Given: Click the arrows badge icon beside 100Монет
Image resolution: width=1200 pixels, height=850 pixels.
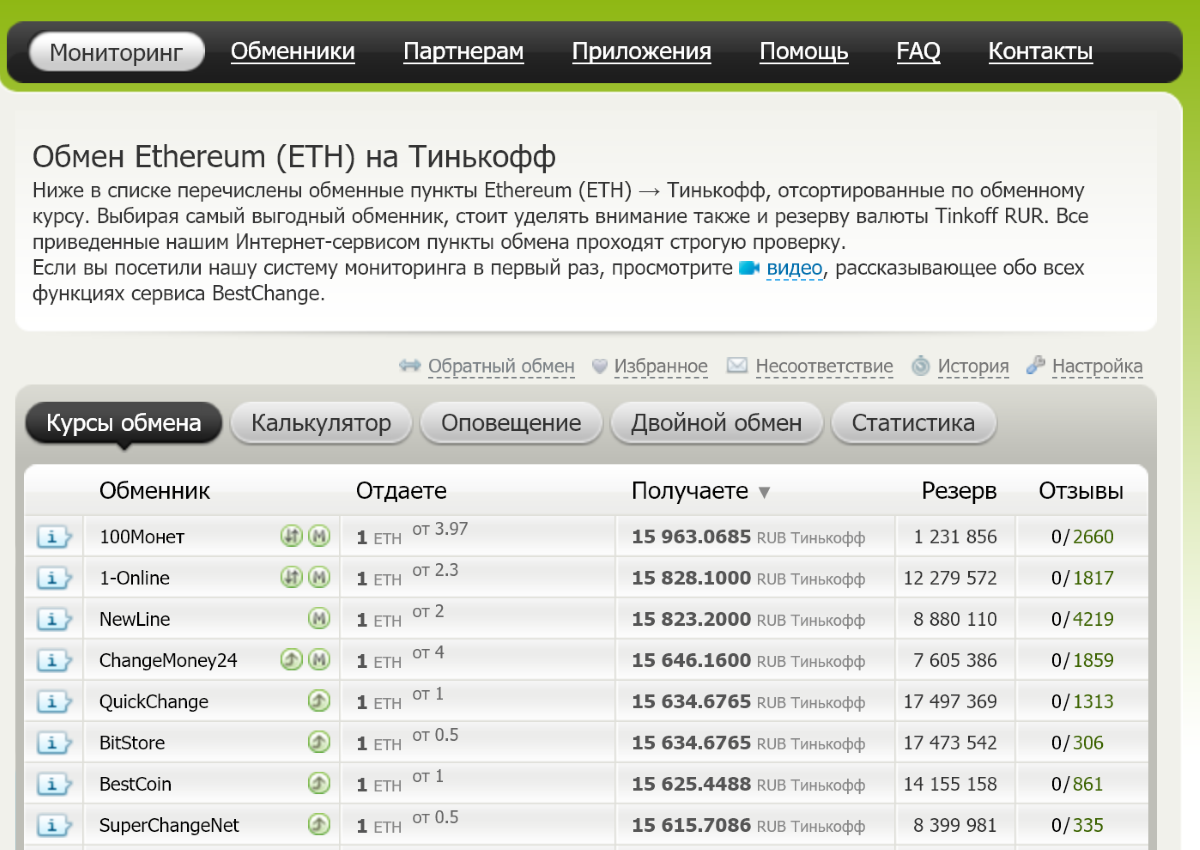Looking at the screenshot, I should (291, 536).
